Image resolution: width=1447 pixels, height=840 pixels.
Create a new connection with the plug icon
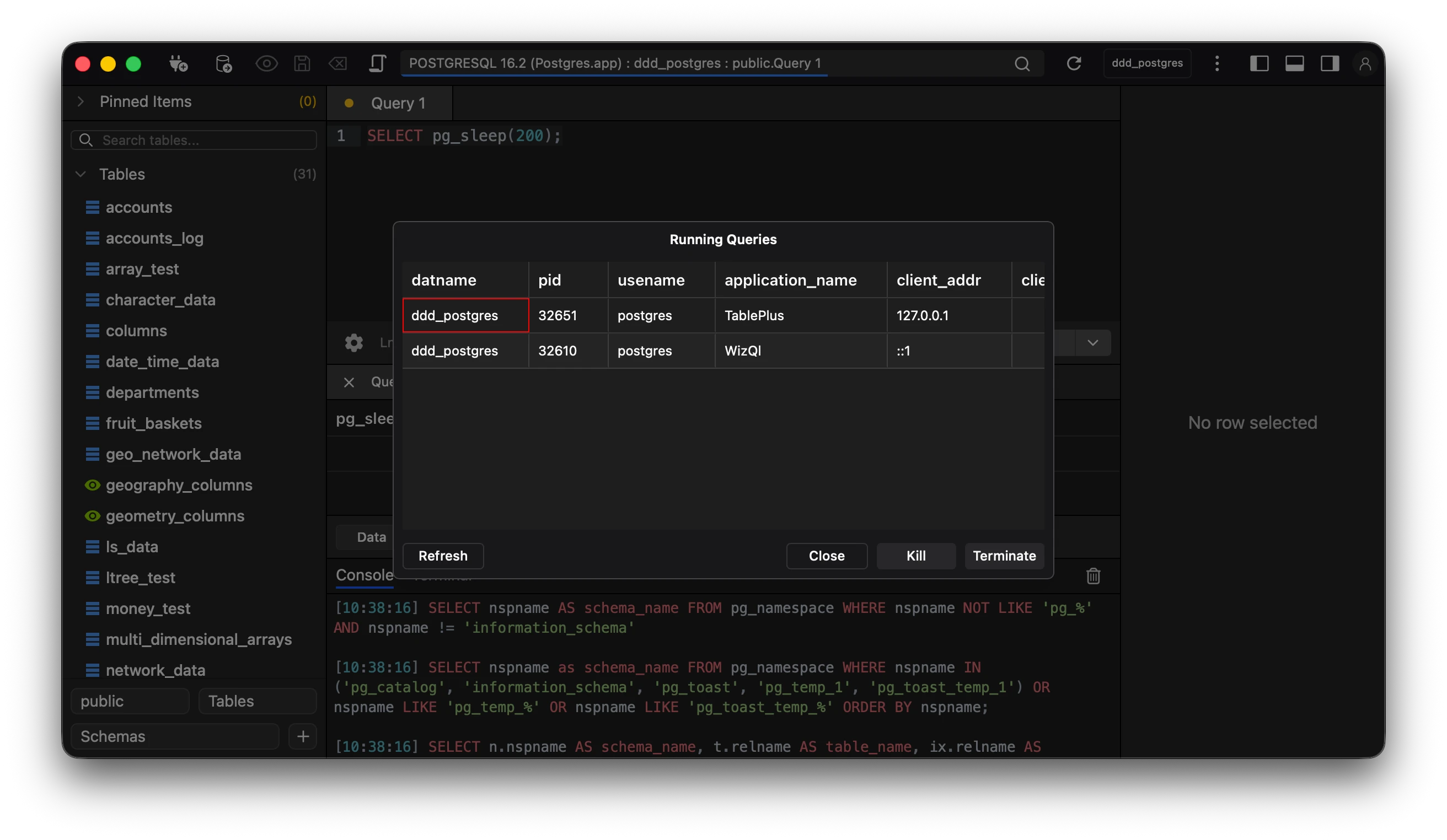tap(179, 64)
